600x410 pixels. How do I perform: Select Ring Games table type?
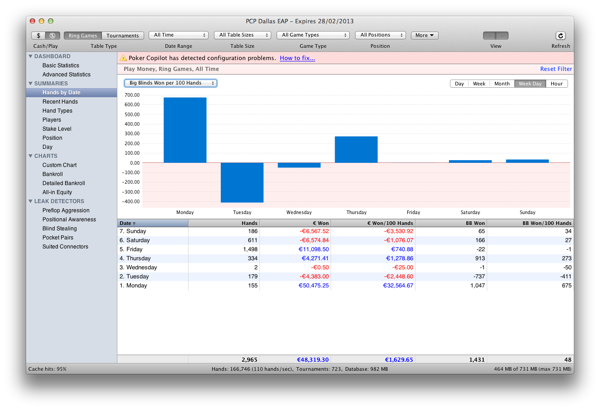tap(83, 36)
